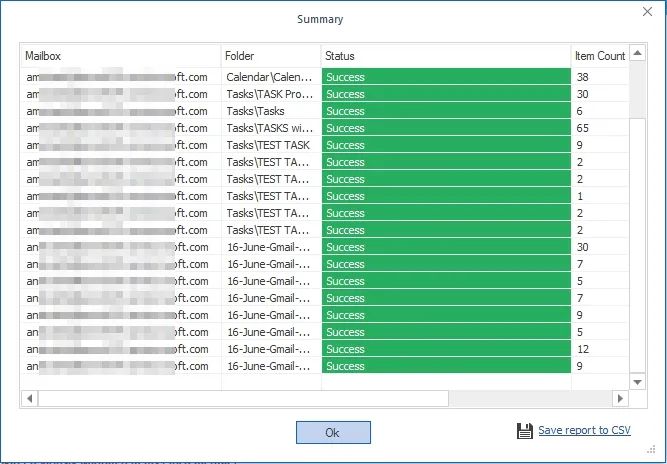Click item count 30 in the Tasks\TASK Pro... row
Image resolution: width=667 pixels, height=464 pixels.
coord(600,94)
